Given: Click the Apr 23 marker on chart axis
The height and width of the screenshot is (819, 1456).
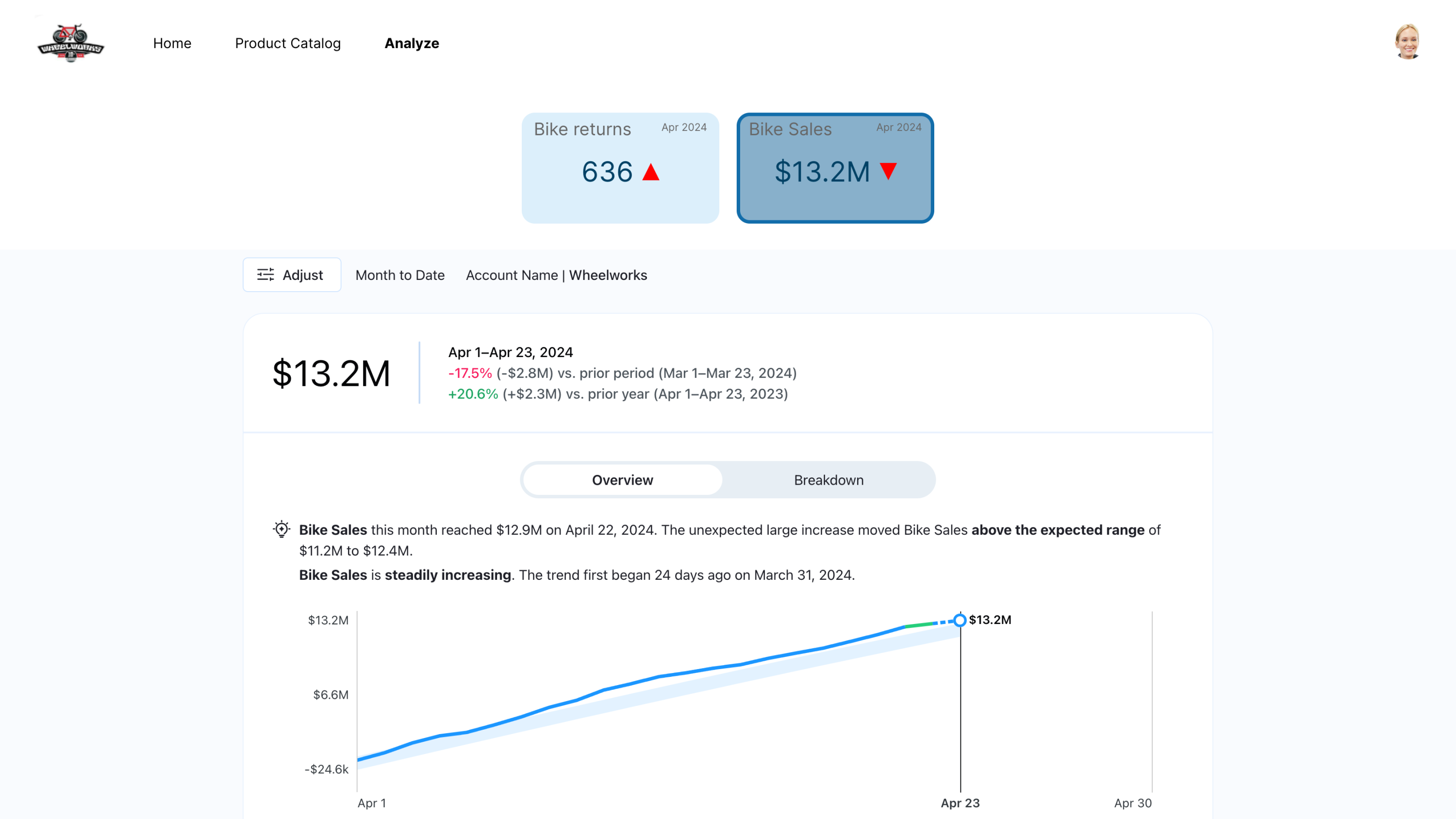Looking at the screenshot, I should click(960, 803).
